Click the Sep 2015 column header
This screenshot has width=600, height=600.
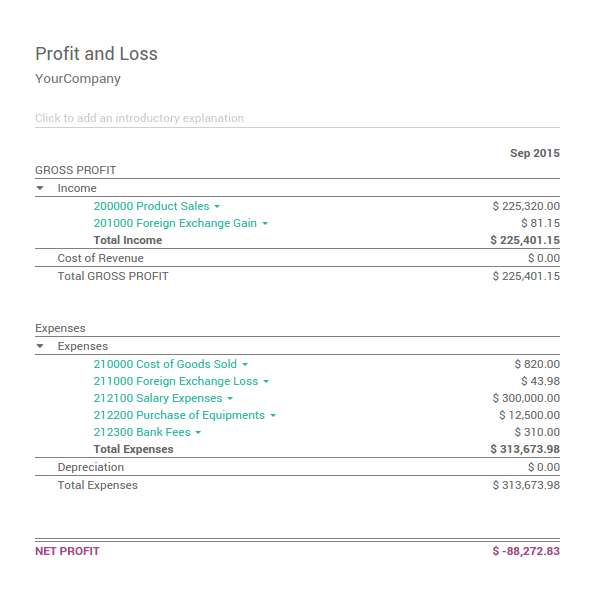click(534, 153)
